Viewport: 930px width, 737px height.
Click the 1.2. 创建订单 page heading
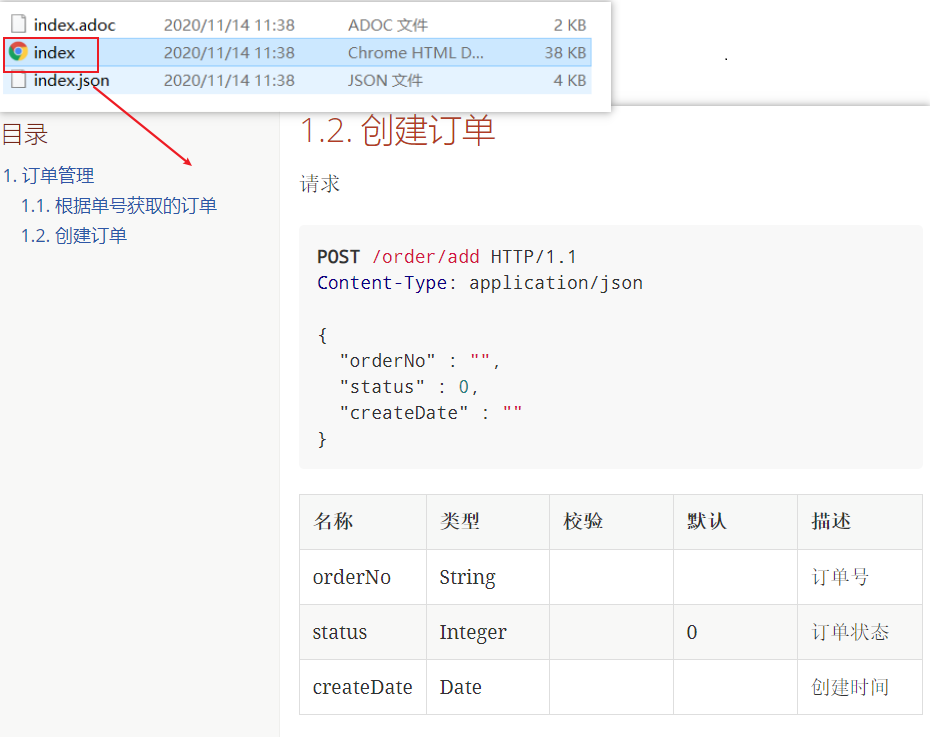pos(397,130)
